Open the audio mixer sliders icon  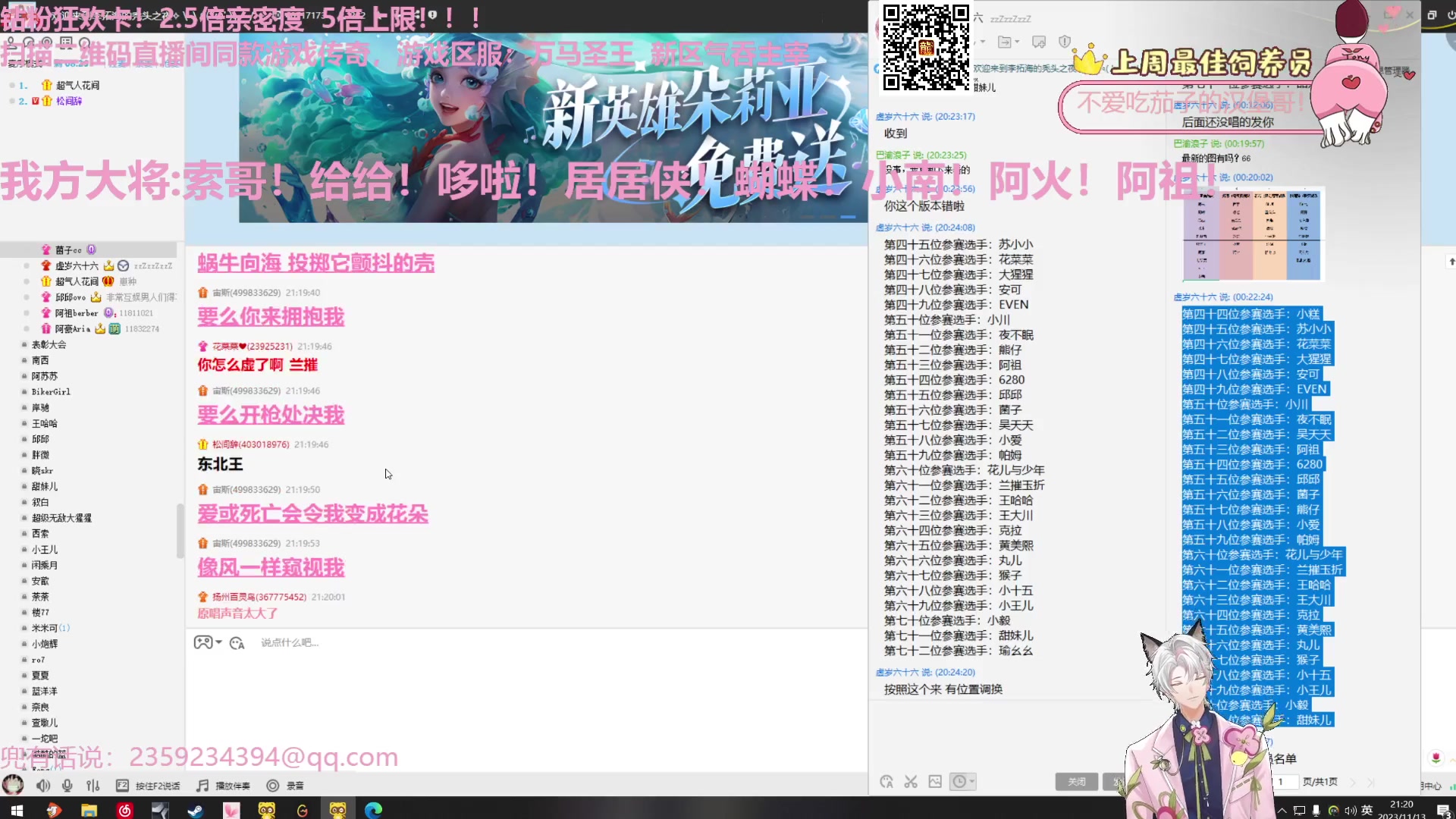(x=93, y=786)
